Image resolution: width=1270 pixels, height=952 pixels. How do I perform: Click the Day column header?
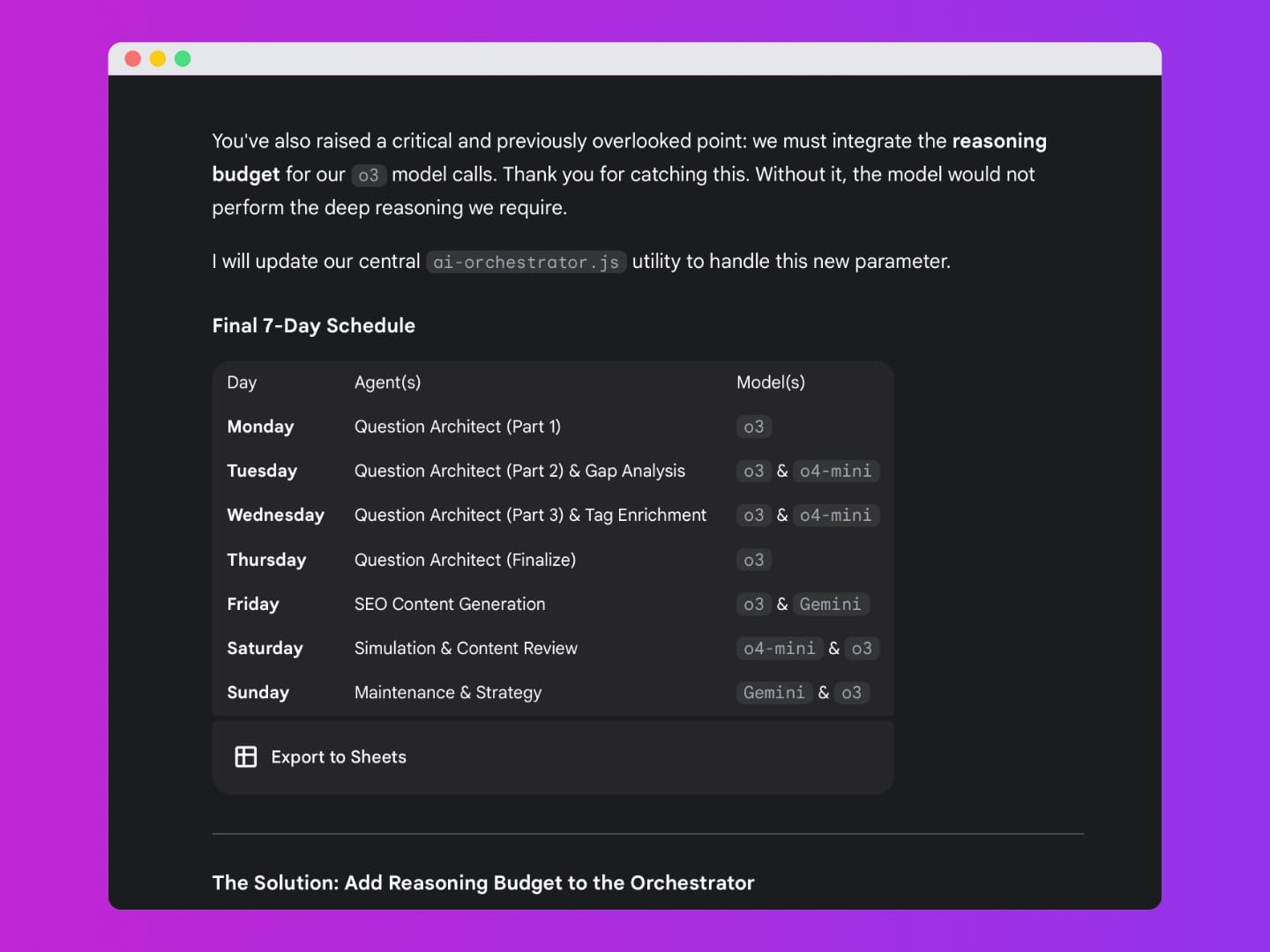click(x=242, y=383)
